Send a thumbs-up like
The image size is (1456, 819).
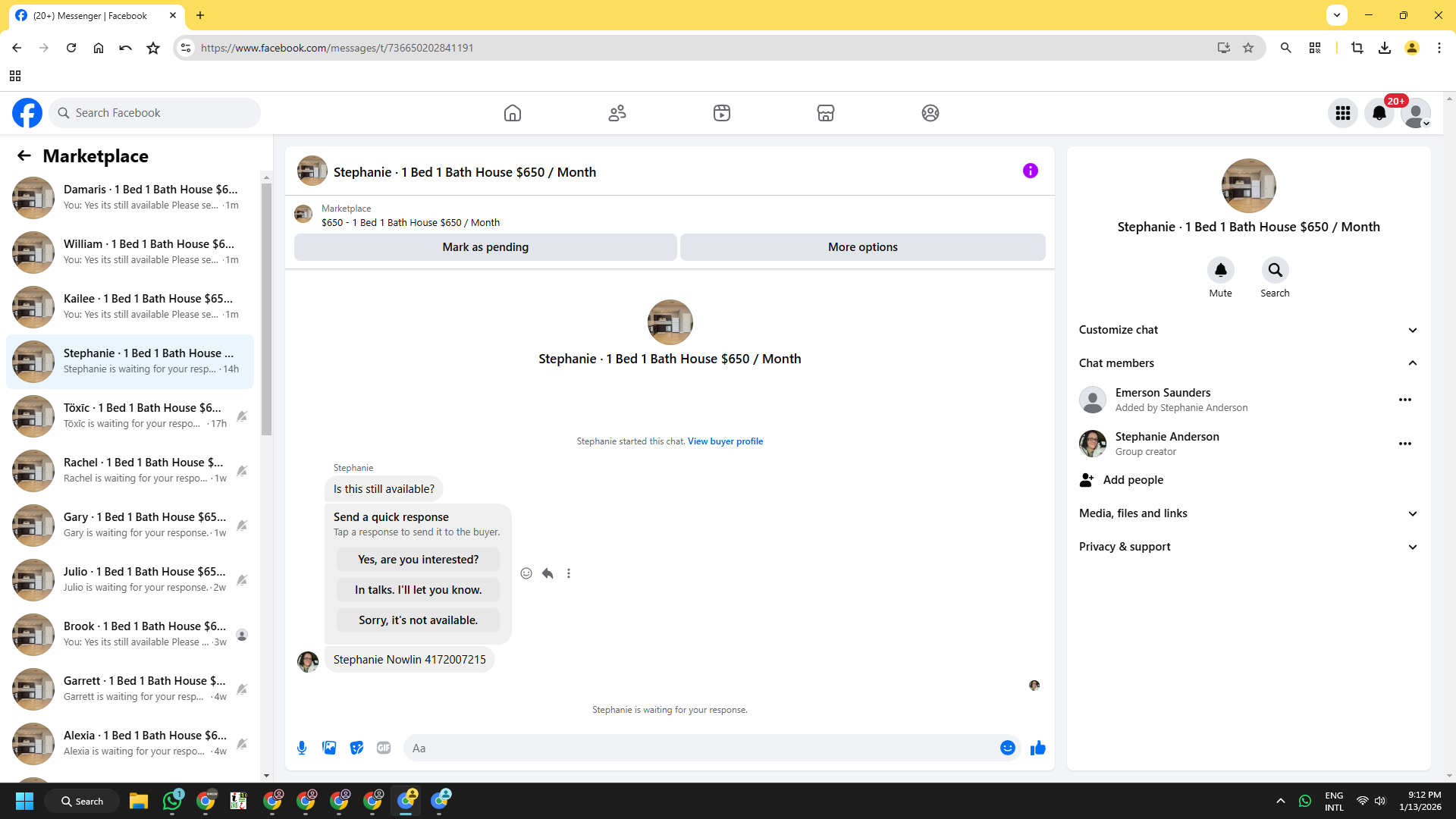(x=1037, y=748)
